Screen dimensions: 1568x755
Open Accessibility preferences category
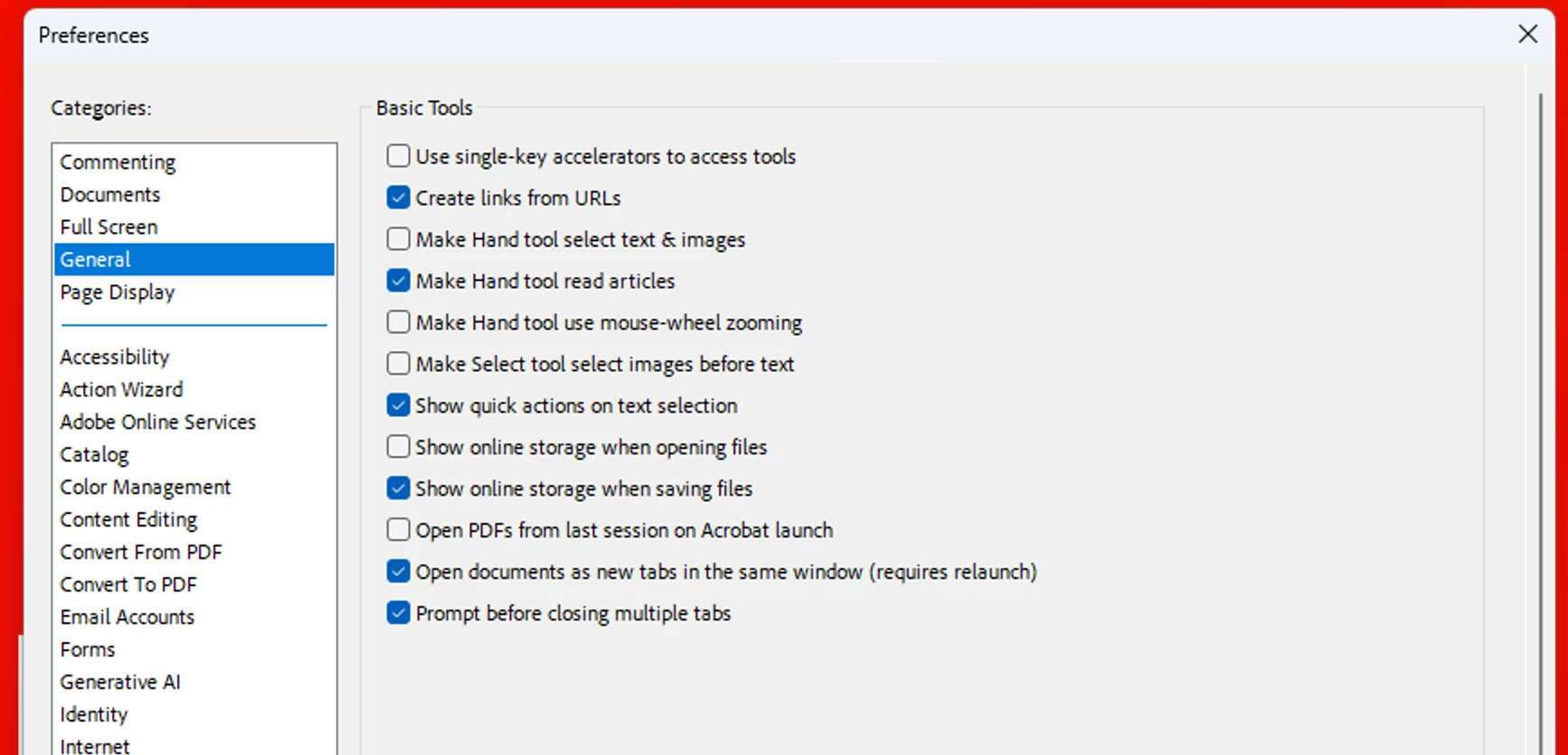point(115,358)
